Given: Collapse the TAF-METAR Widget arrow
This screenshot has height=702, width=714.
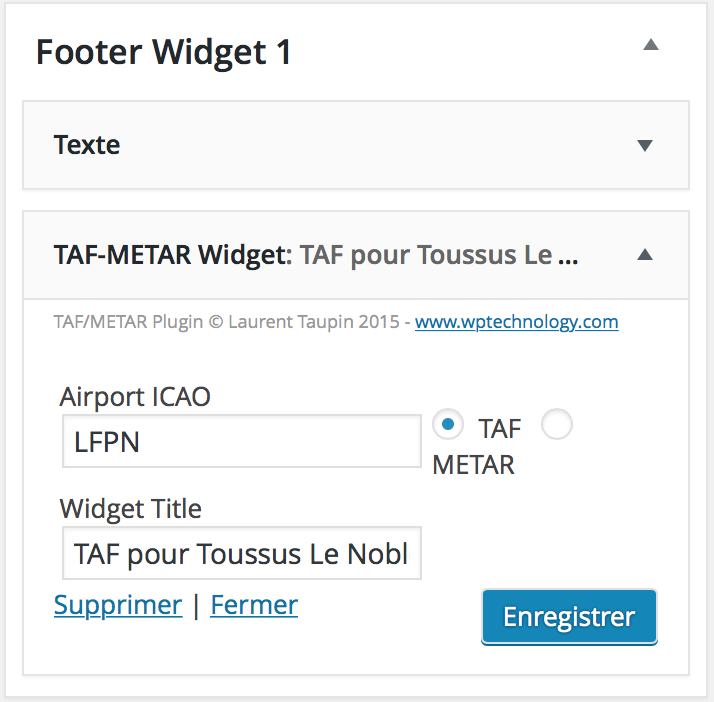Looking at the screenshot, I should pyautogui.click(x=645, y=255).
